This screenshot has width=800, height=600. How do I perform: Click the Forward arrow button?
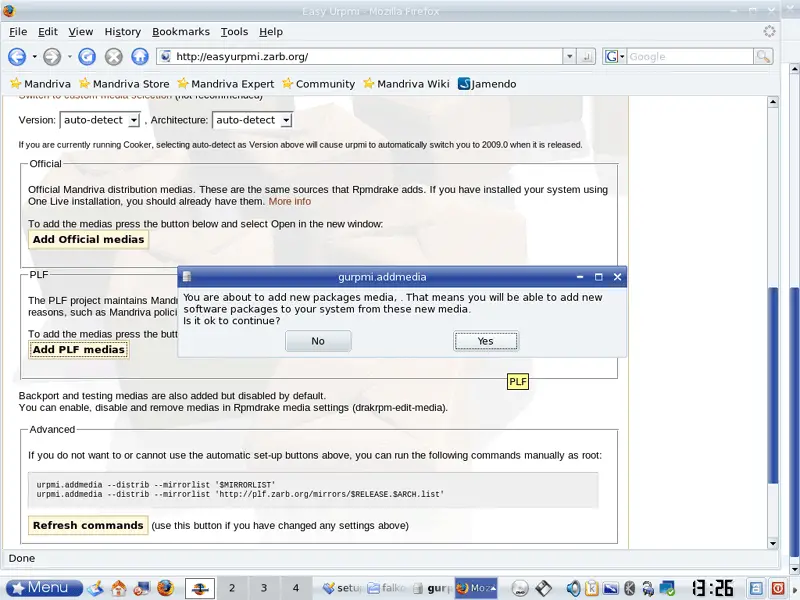click(52, 57)
